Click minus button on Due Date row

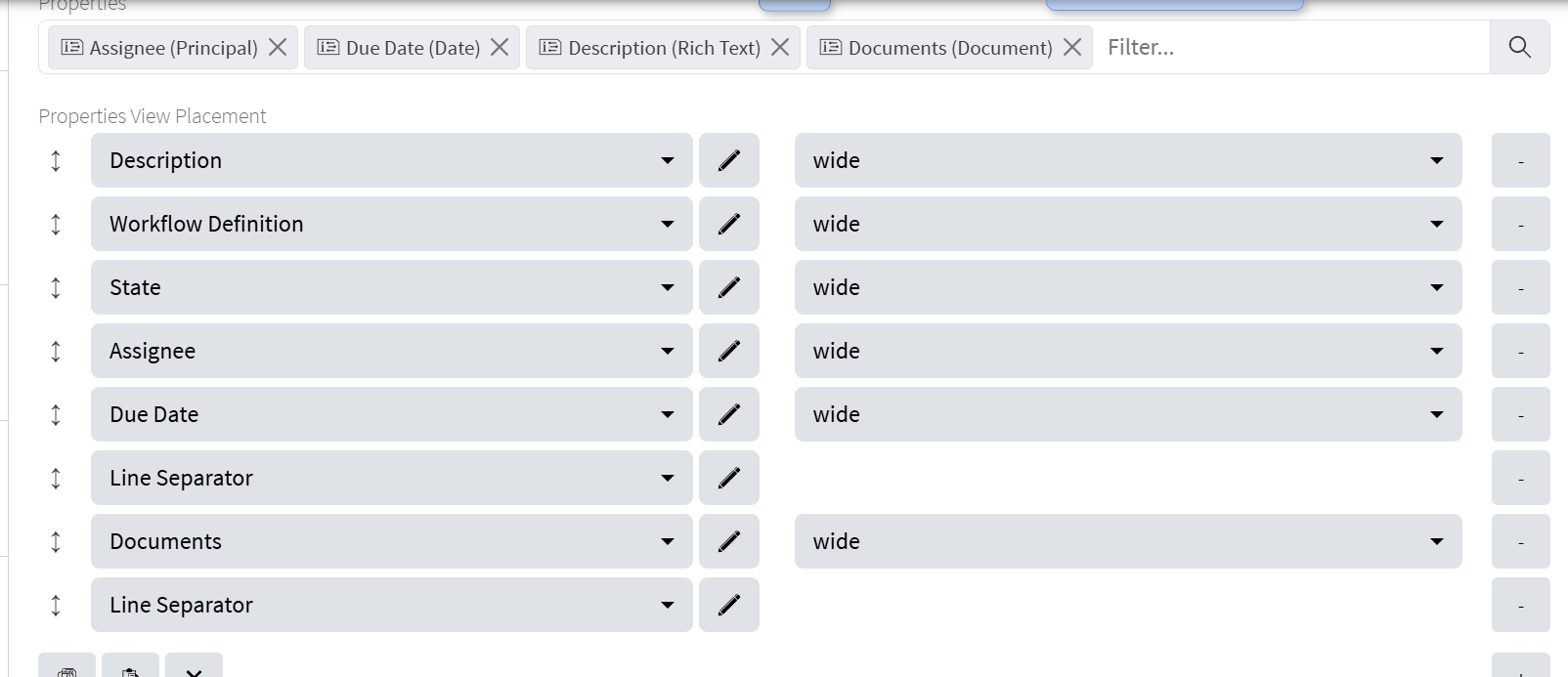tap(1520, 414)
